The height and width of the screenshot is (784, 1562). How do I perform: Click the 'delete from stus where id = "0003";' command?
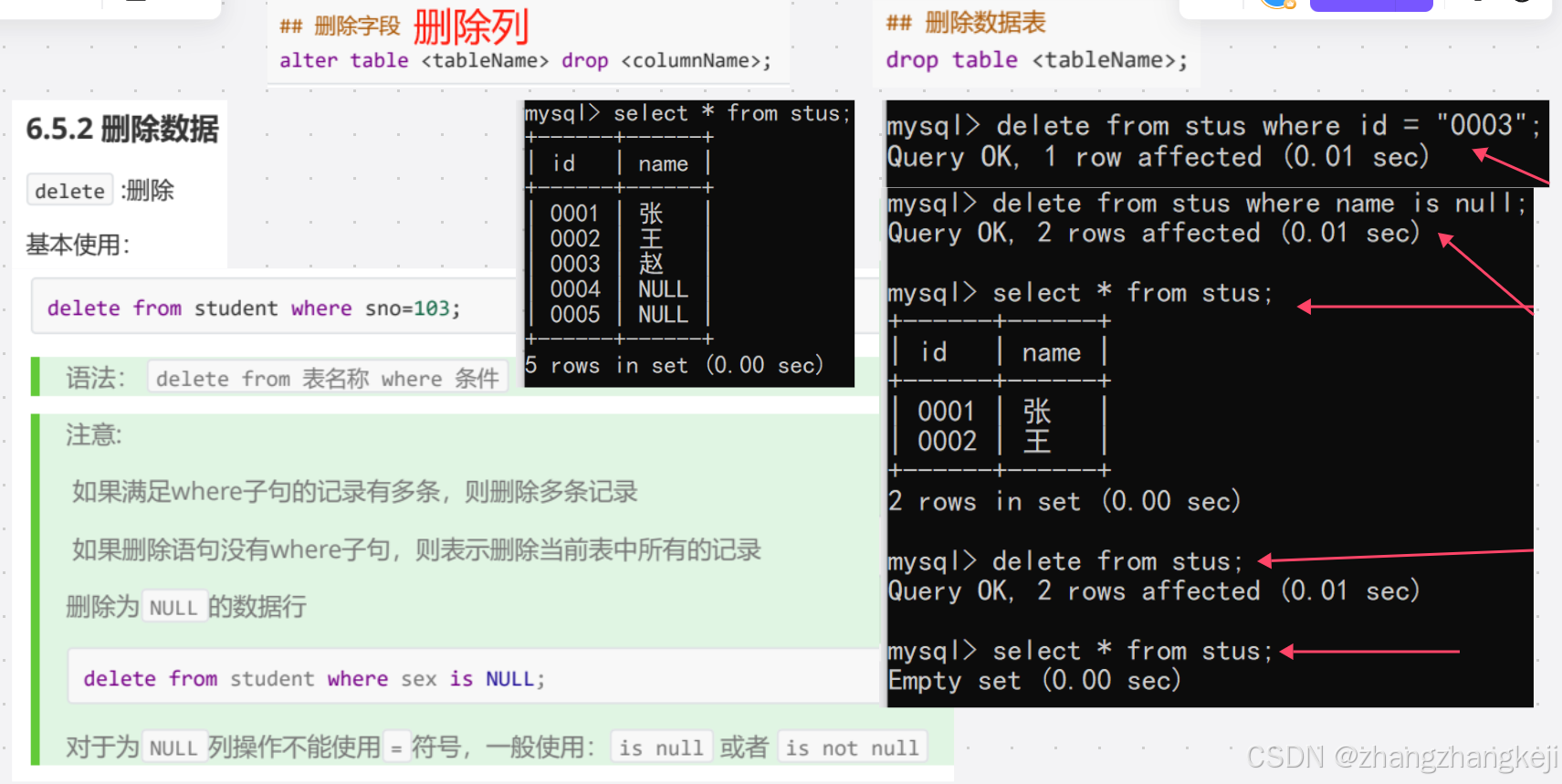[x=1268, y=125]
